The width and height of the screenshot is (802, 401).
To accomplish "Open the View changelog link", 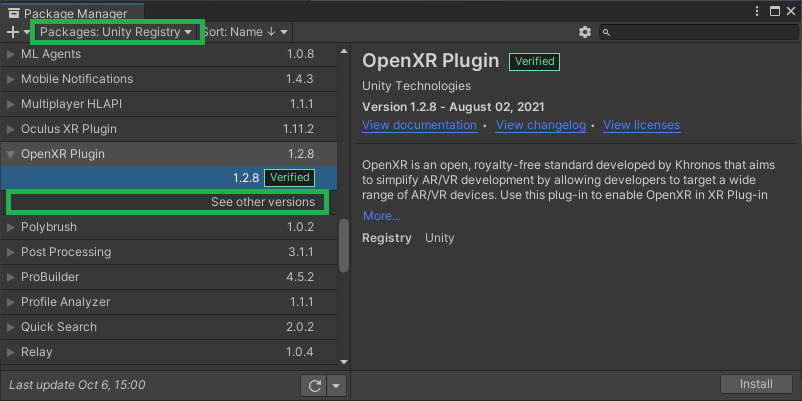I will (x=541, y=125).
